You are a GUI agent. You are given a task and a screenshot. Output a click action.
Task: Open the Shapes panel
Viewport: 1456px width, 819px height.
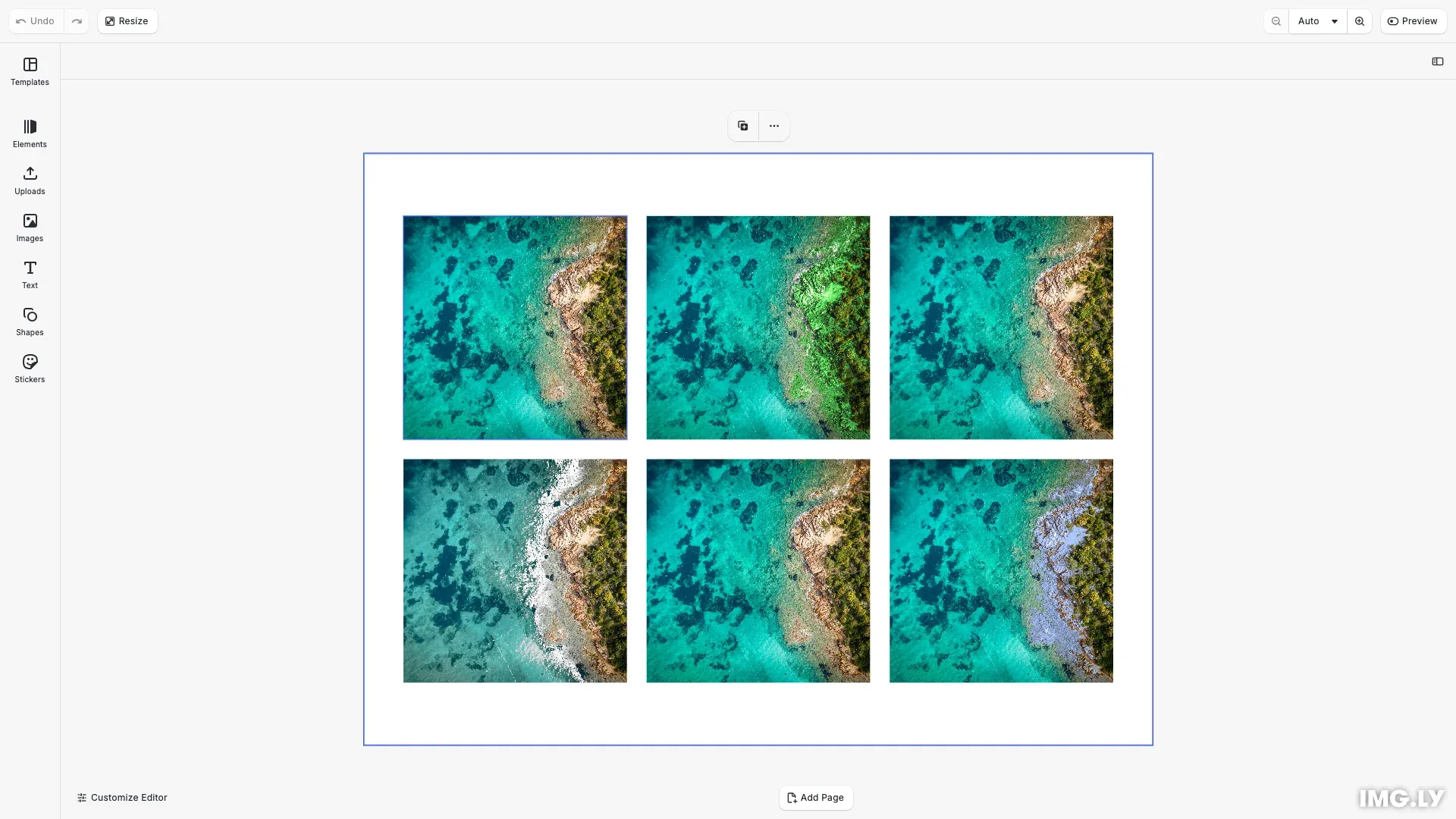click(30, 322)
